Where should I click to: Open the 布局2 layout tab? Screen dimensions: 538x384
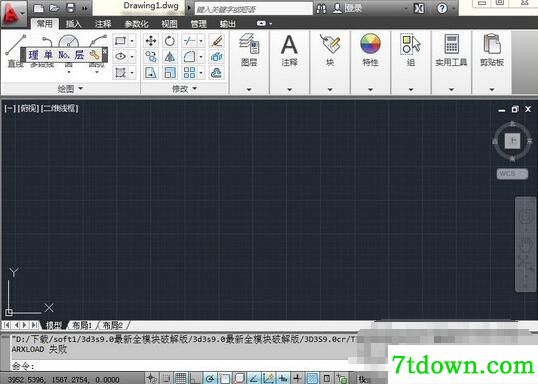click(x=113, y=325)
